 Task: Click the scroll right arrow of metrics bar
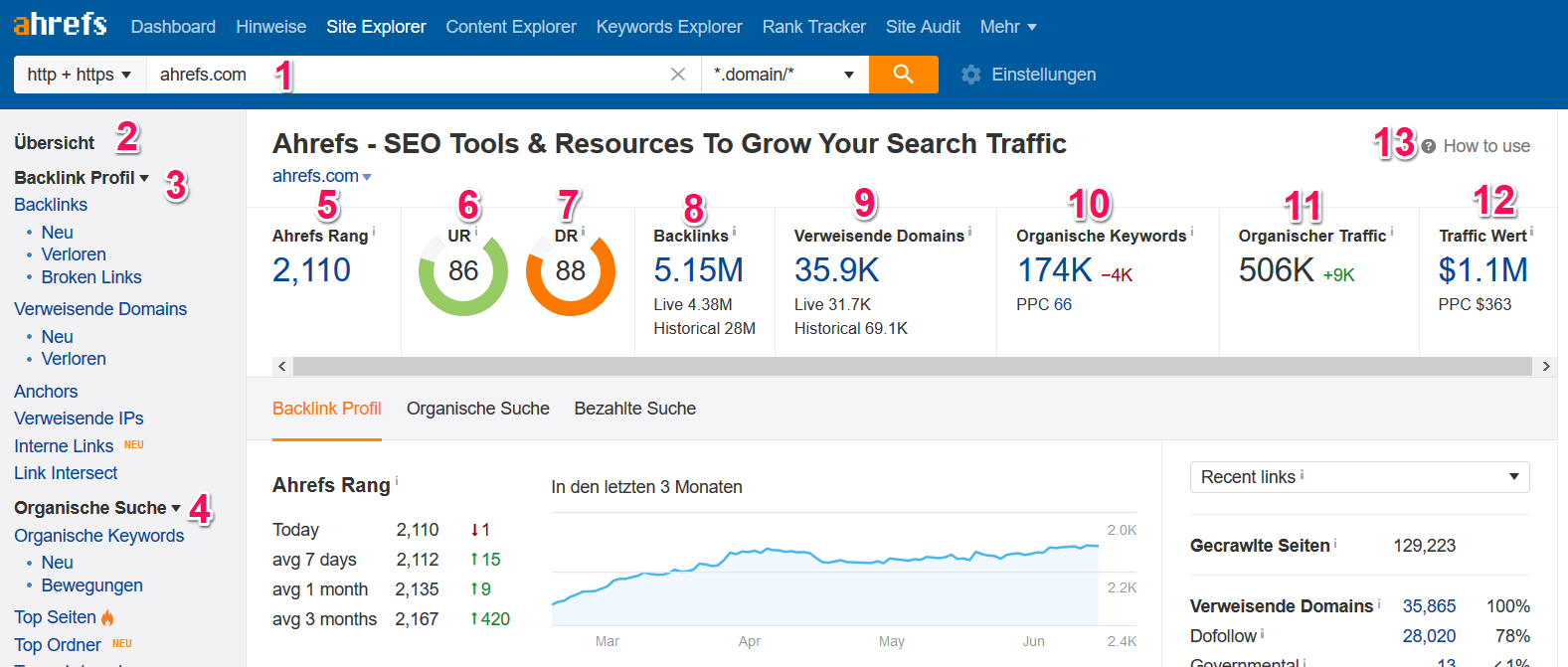coord(1546,367)
